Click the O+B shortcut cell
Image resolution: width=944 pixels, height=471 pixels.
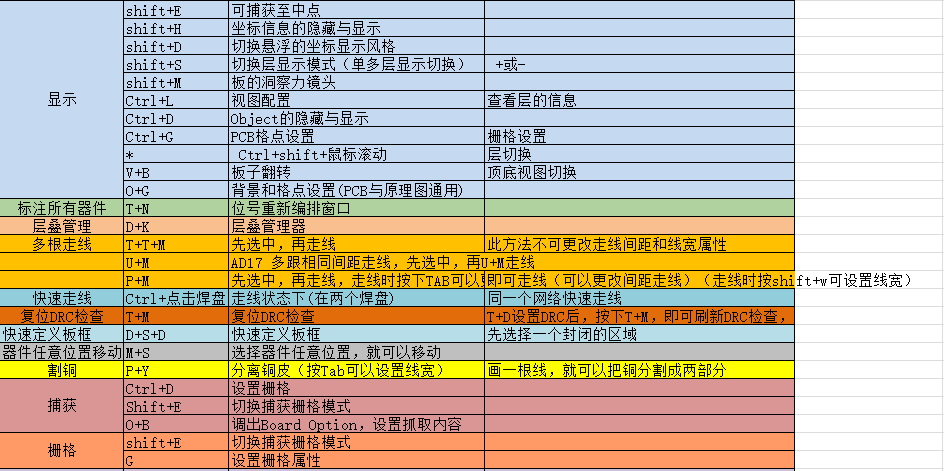(x=176, y=425)
